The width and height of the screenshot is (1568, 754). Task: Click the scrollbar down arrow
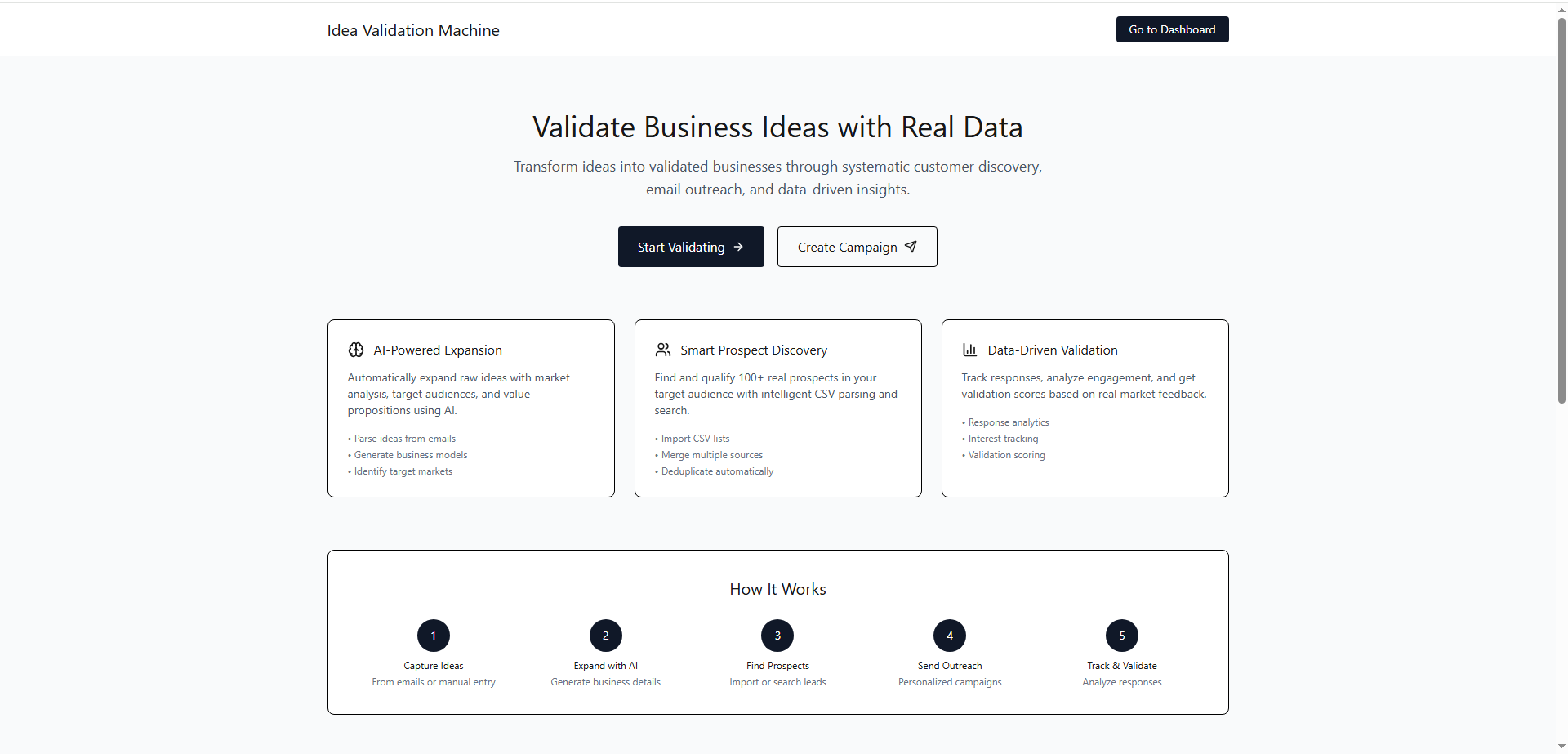coord(1561,745)
